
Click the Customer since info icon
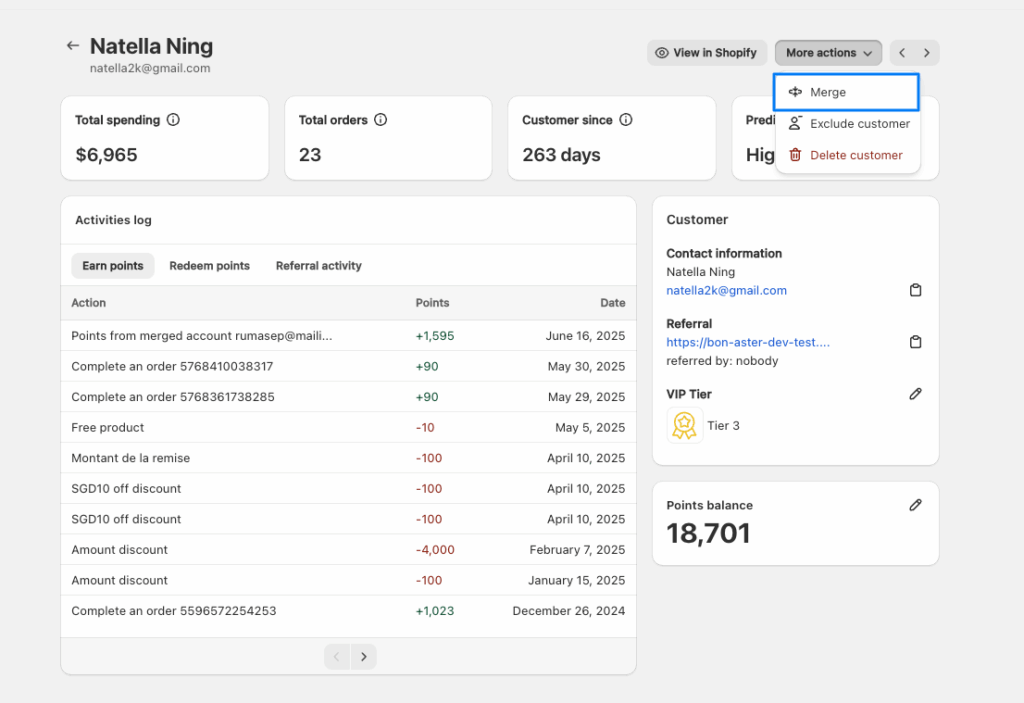click(x=626, y=120)
